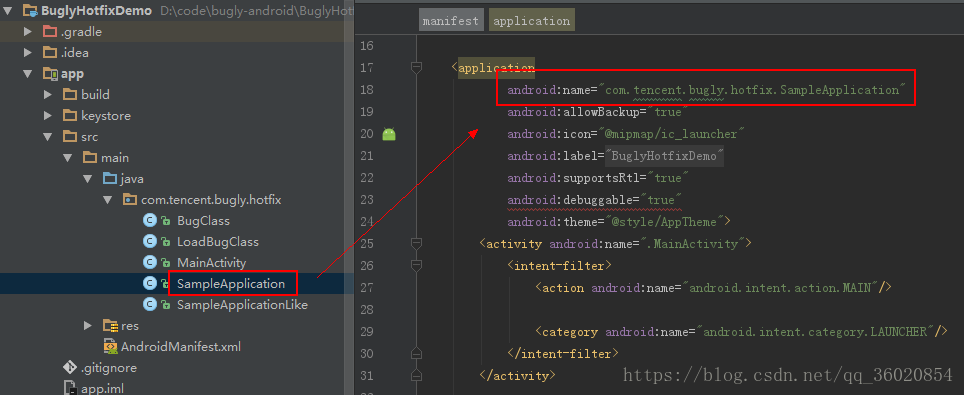964x395 pixels.
Task: Click the class icon beside SampleApplicationLike
Action: point(149,305)
